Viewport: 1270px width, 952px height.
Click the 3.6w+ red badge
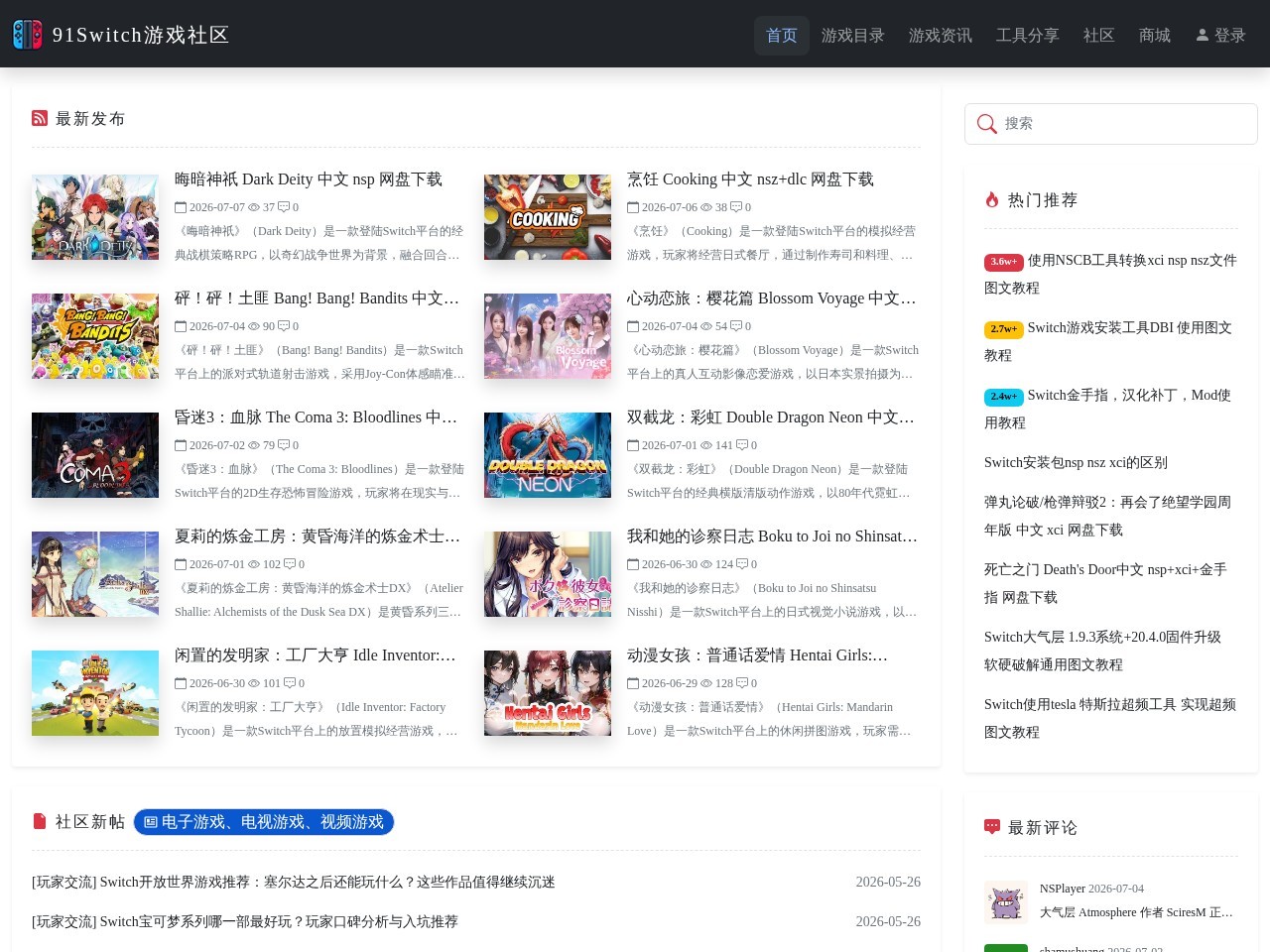tap(1003, 262)
